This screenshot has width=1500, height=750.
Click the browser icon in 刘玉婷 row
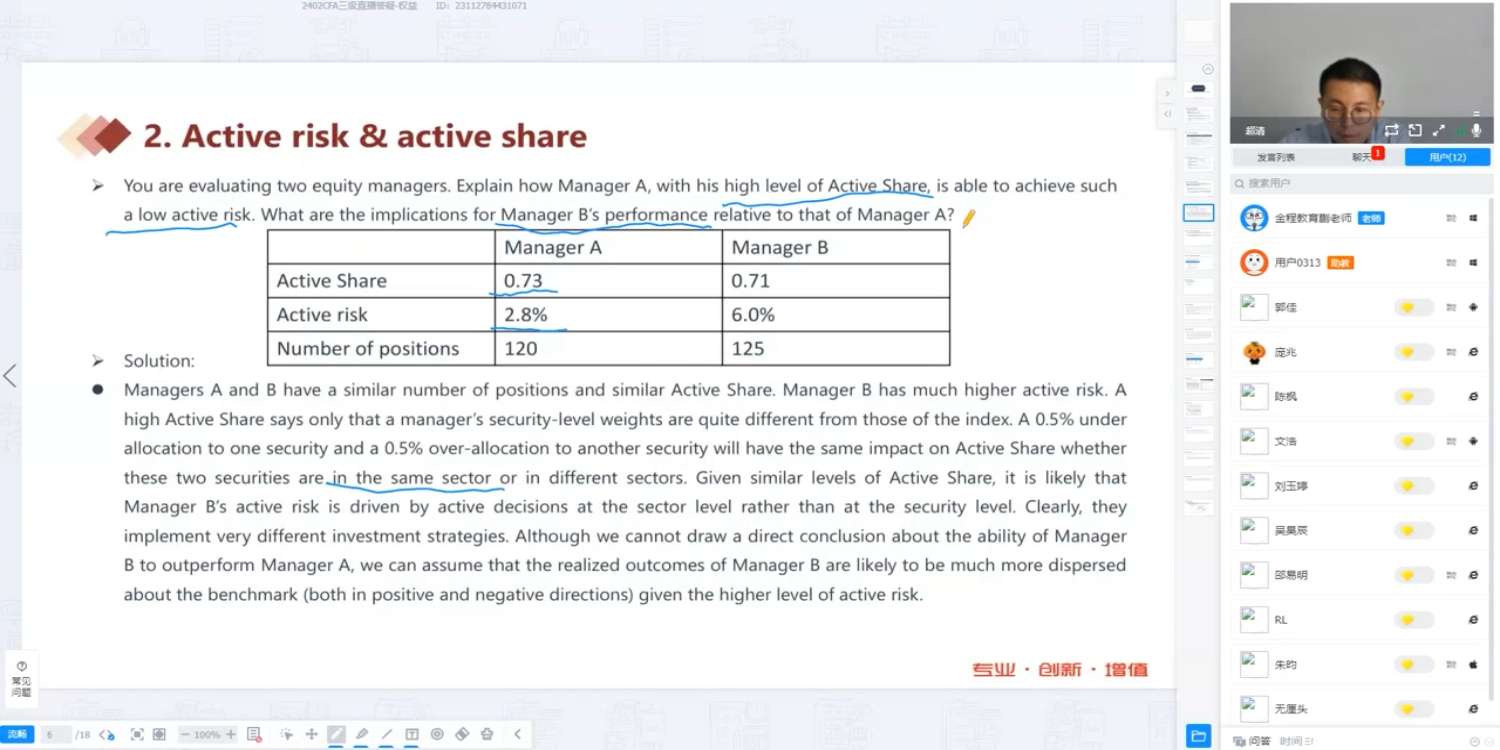pyautogui.click(x=1473, y=486)
